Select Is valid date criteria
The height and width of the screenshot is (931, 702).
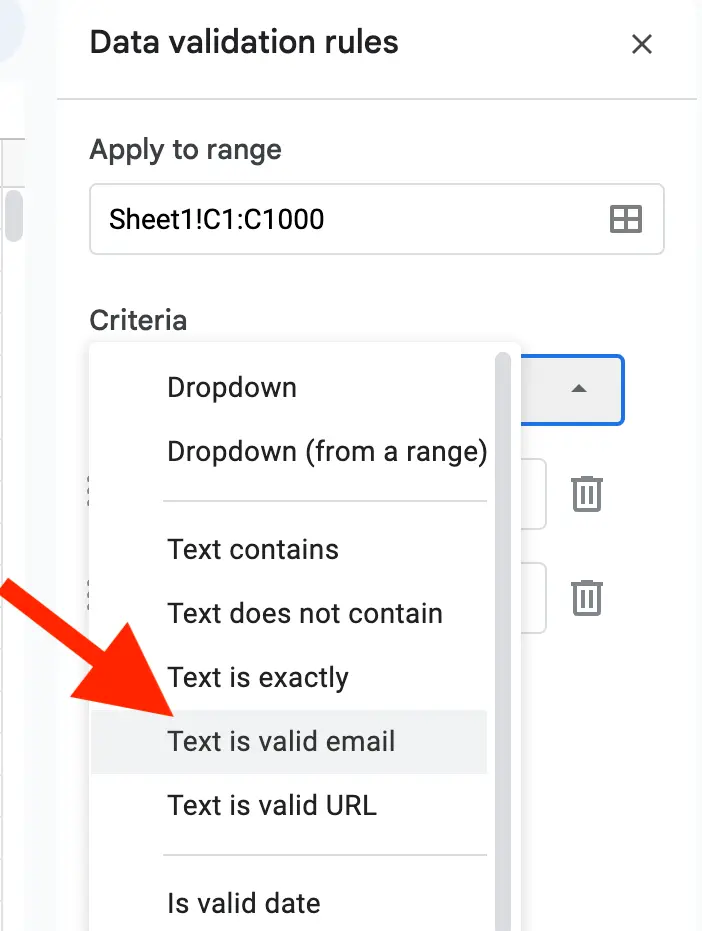click(x=243, y=903)
